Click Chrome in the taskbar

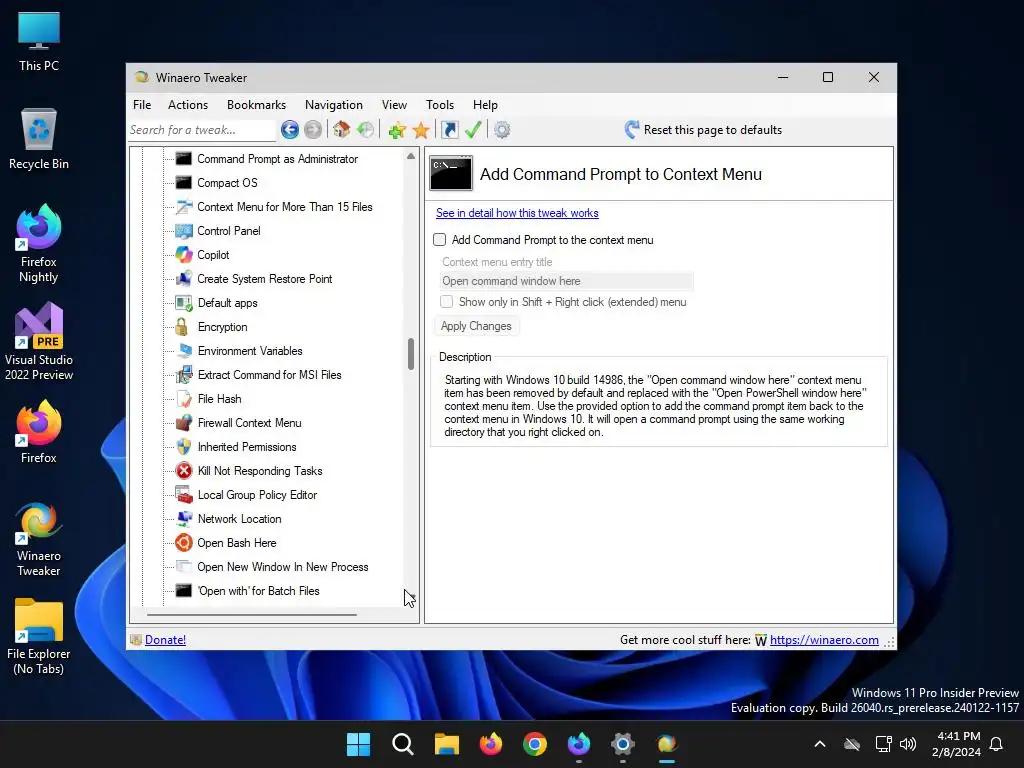point(535,744)
